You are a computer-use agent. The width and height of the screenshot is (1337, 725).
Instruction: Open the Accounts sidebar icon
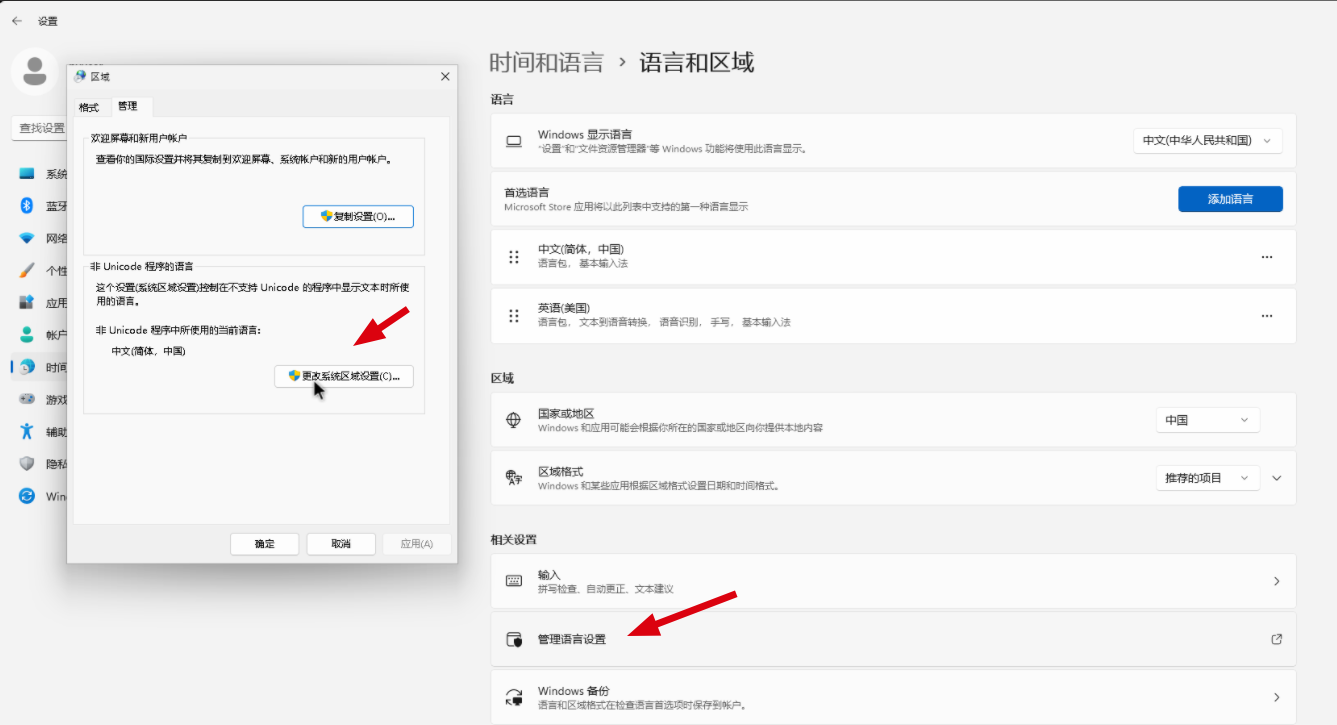27,334
